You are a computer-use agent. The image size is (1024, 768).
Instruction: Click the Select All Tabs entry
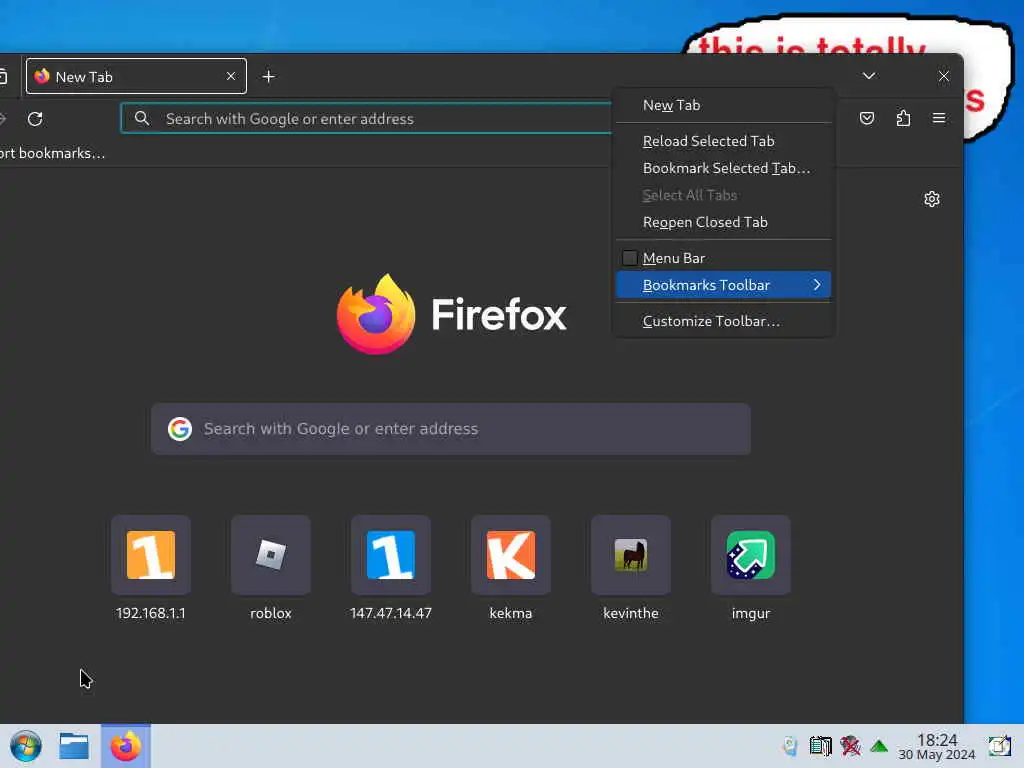(723, 195)
